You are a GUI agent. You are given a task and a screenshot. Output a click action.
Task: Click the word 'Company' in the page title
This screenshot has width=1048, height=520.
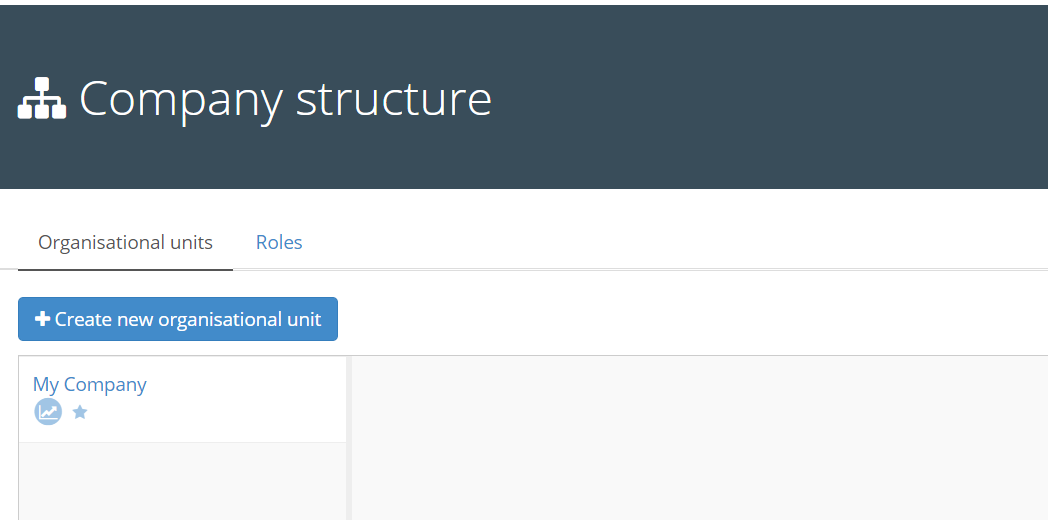tap(180, 100)
